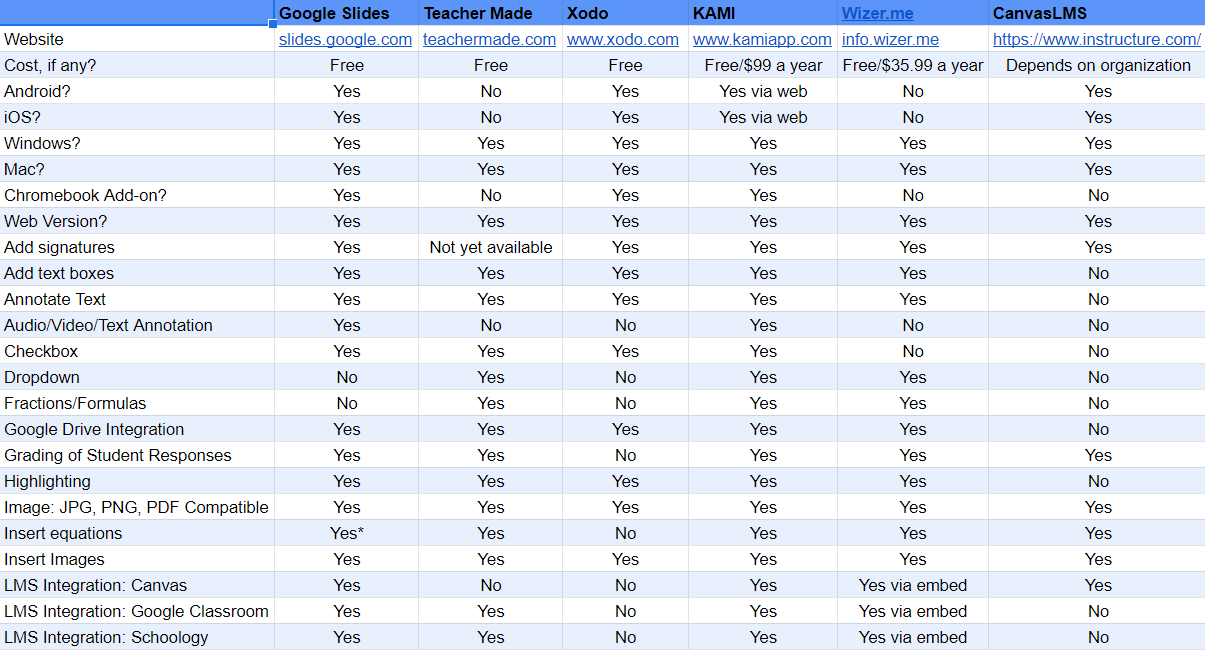Open the info.wizer.me link

pos(890,39)
